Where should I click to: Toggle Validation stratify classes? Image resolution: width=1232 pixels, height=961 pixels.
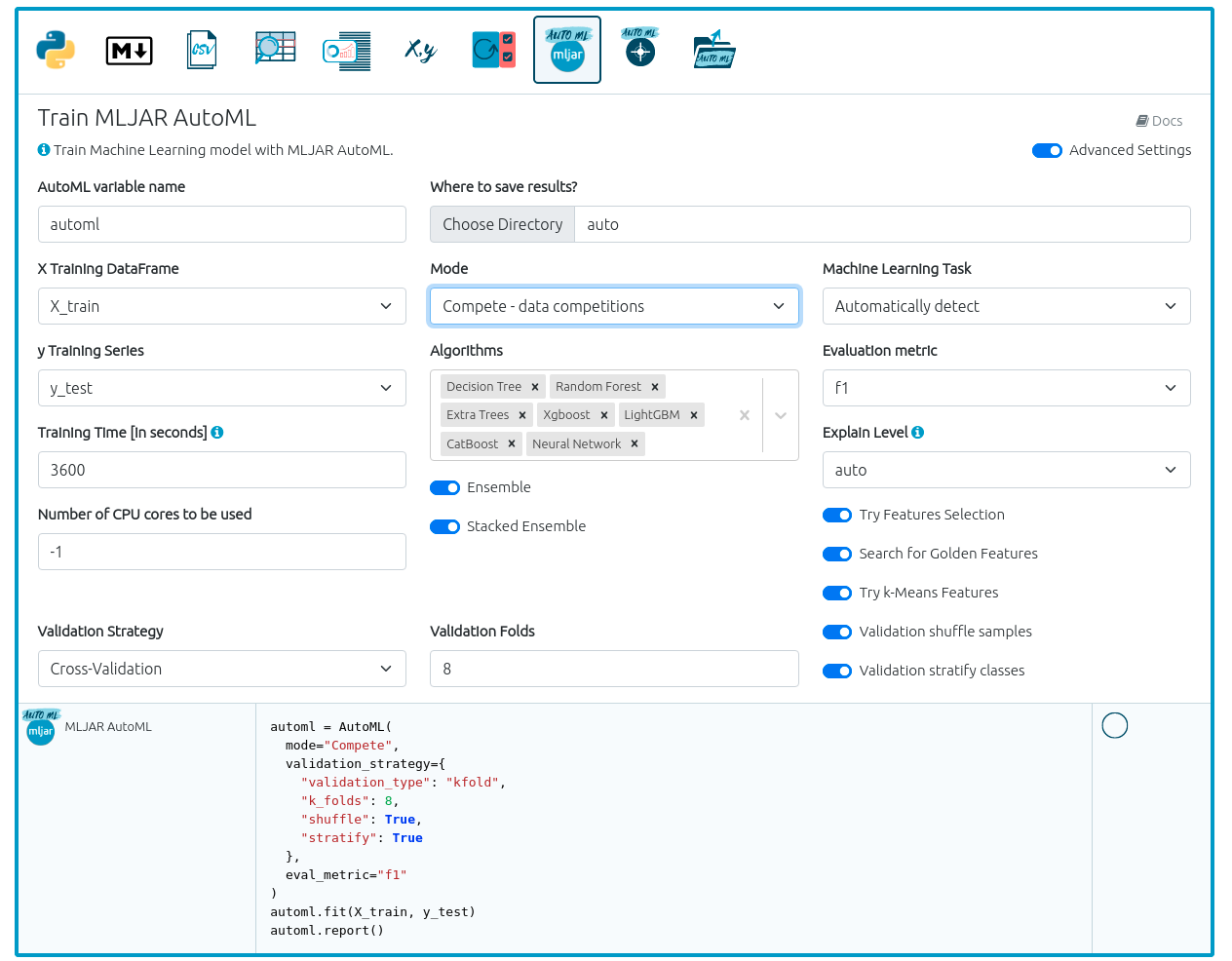837,671
